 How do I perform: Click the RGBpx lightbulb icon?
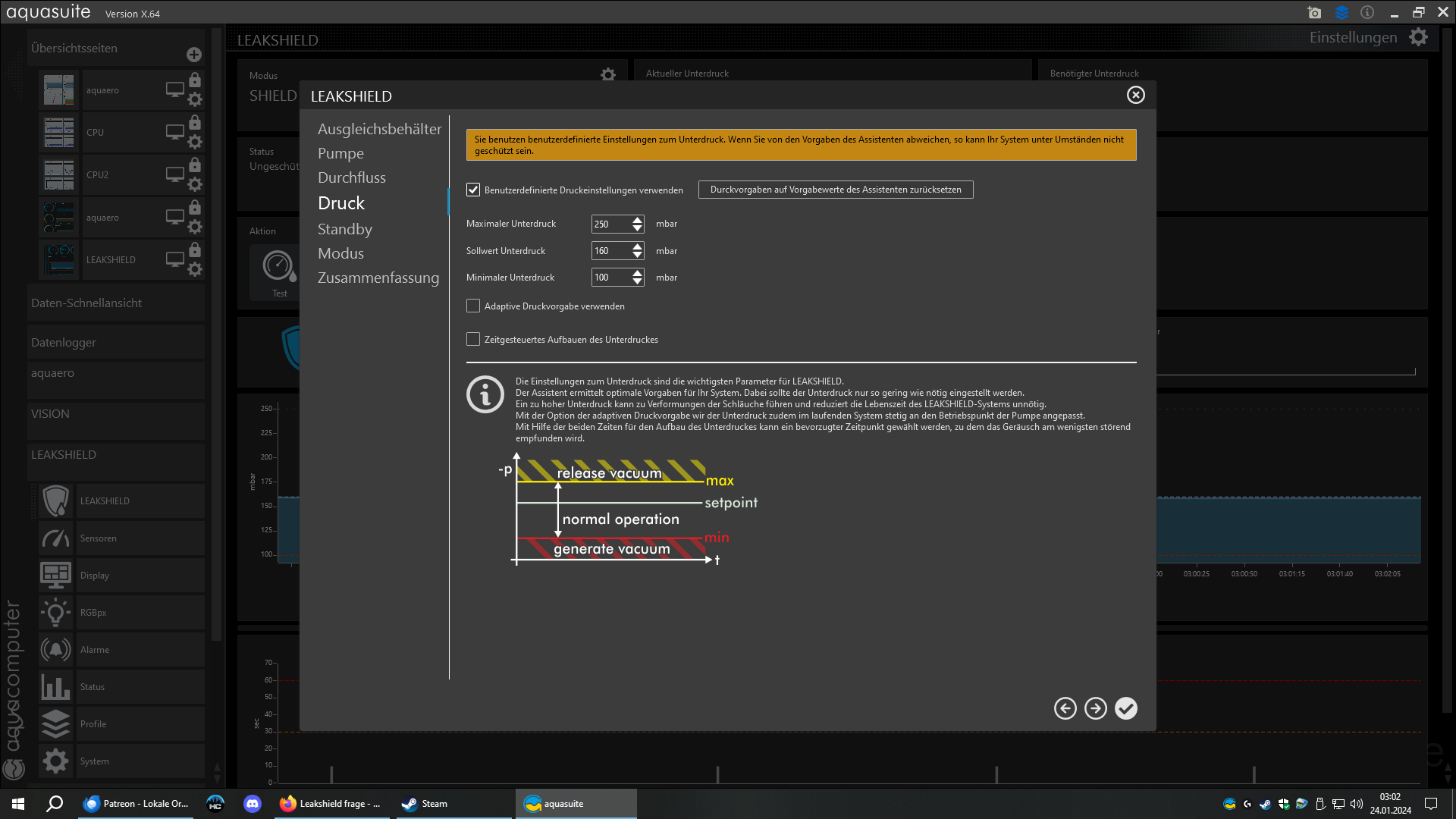pos(56,613)
